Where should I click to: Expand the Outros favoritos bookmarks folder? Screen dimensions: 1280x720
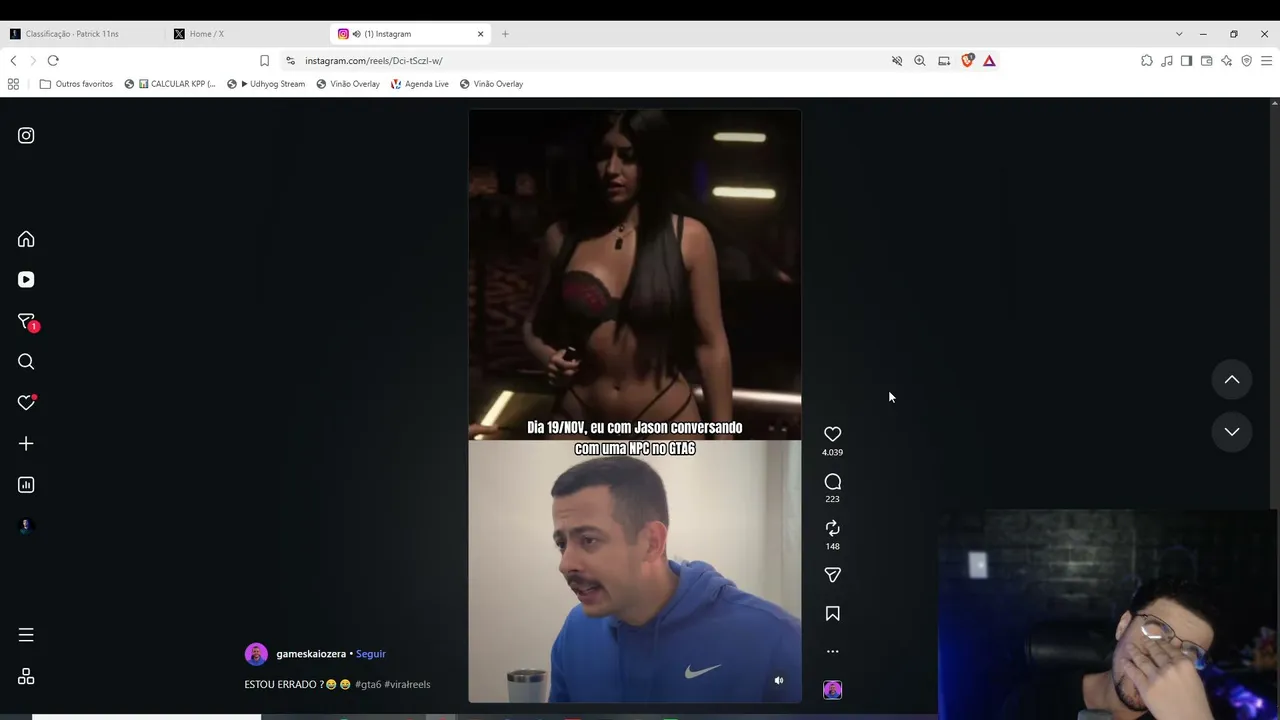(x=76, y=84)
